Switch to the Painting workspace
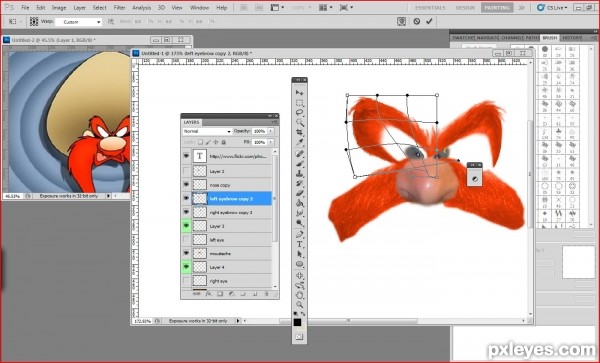 [497, 8]
